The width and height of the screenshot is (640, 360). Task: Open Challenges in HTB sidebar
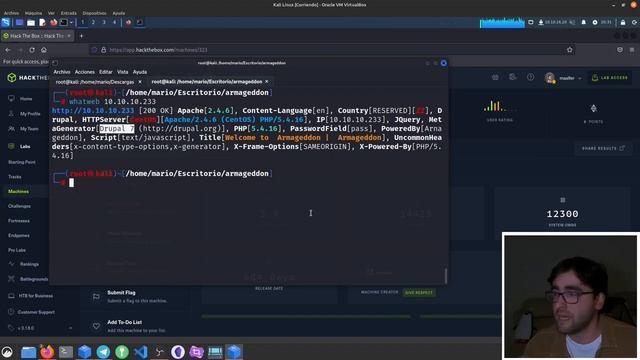point(19,206)
